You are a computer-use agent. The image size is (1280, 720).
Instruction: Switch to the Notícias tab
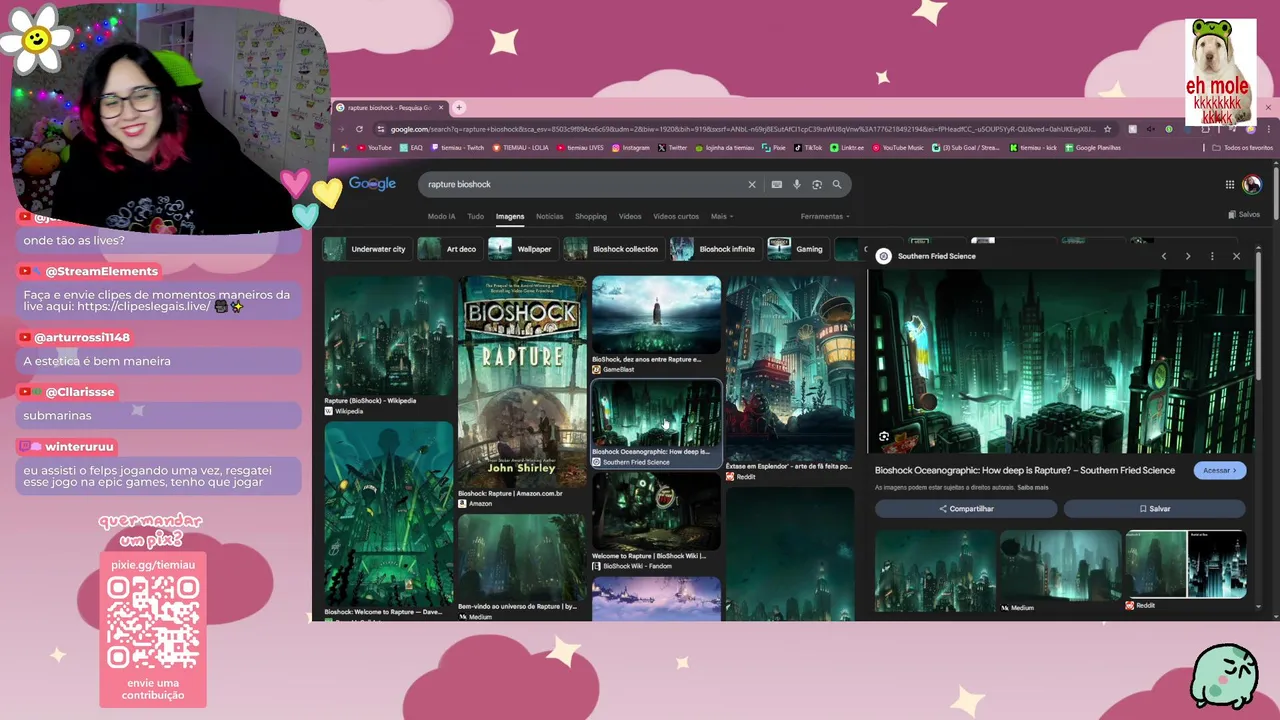click(549, 216)
